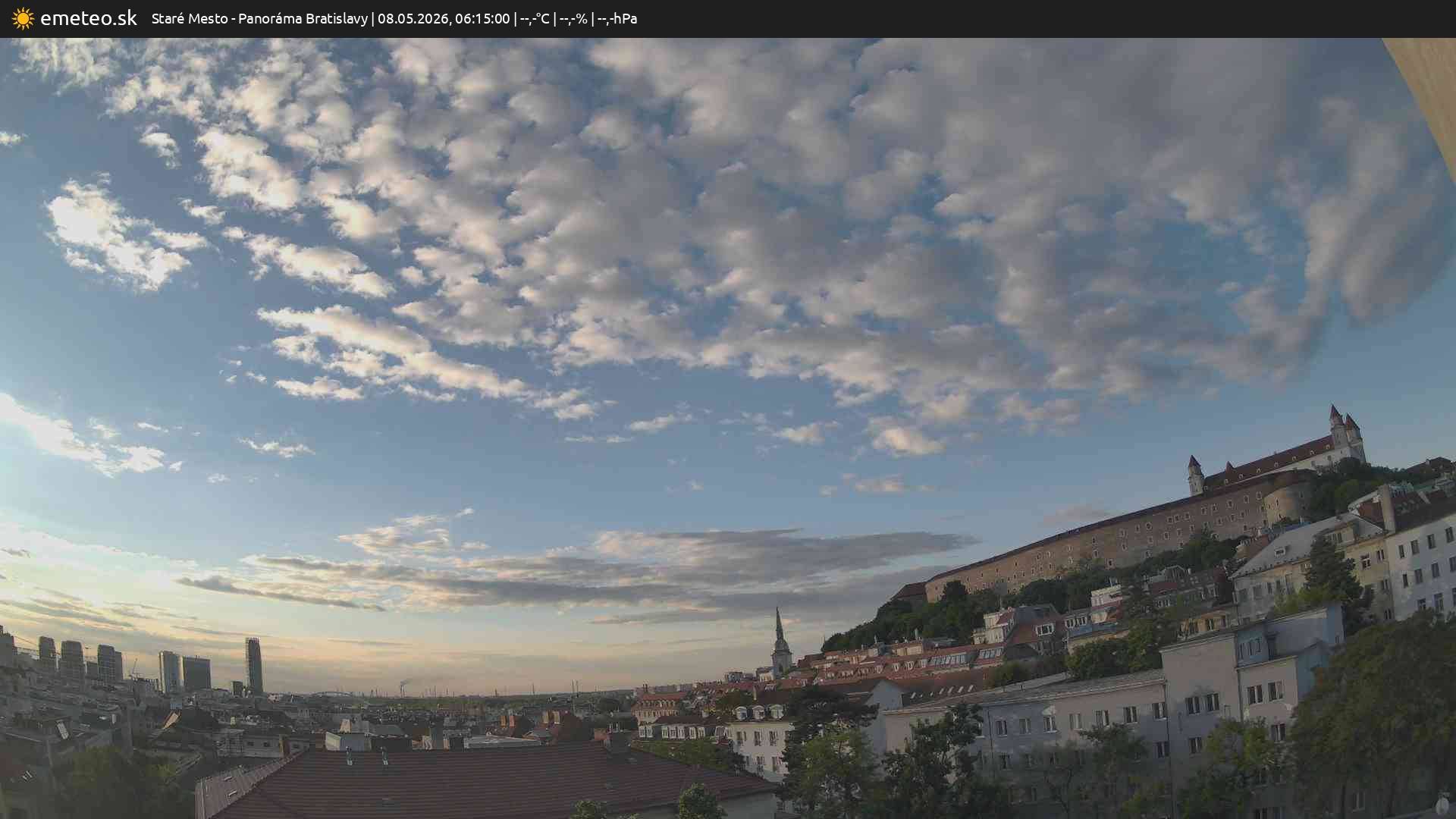Click the pressure reading "--,-hPa"

coord(617,19)
